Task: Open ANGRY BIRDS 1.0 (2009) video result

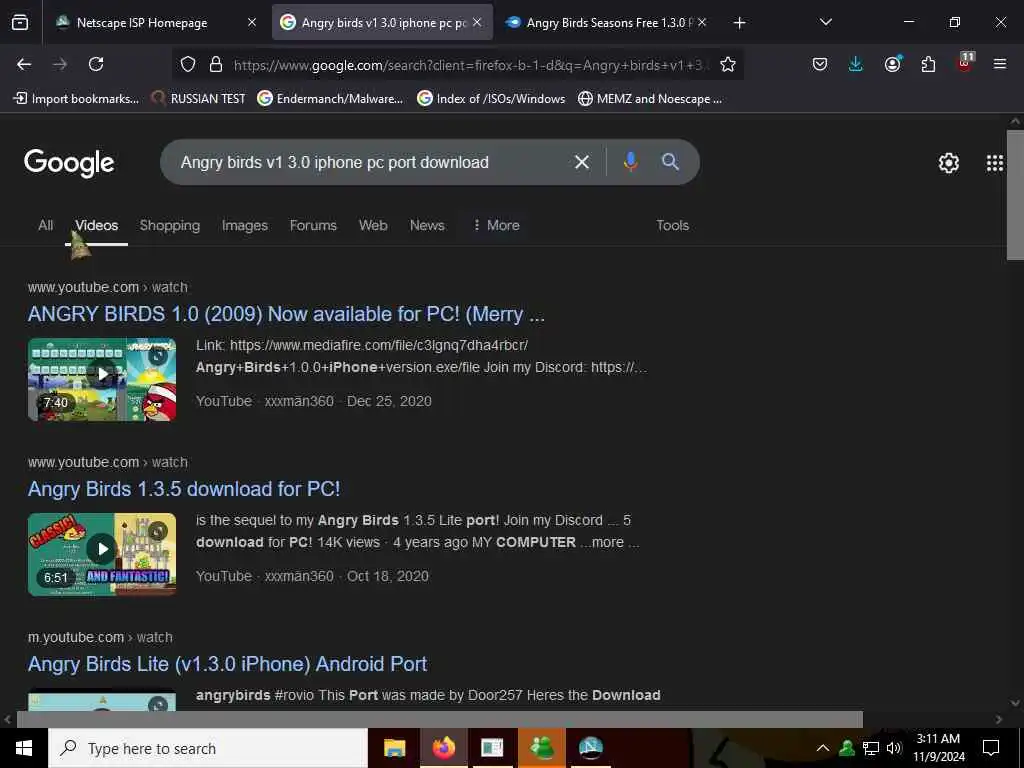Action: (x=286, y=314)
